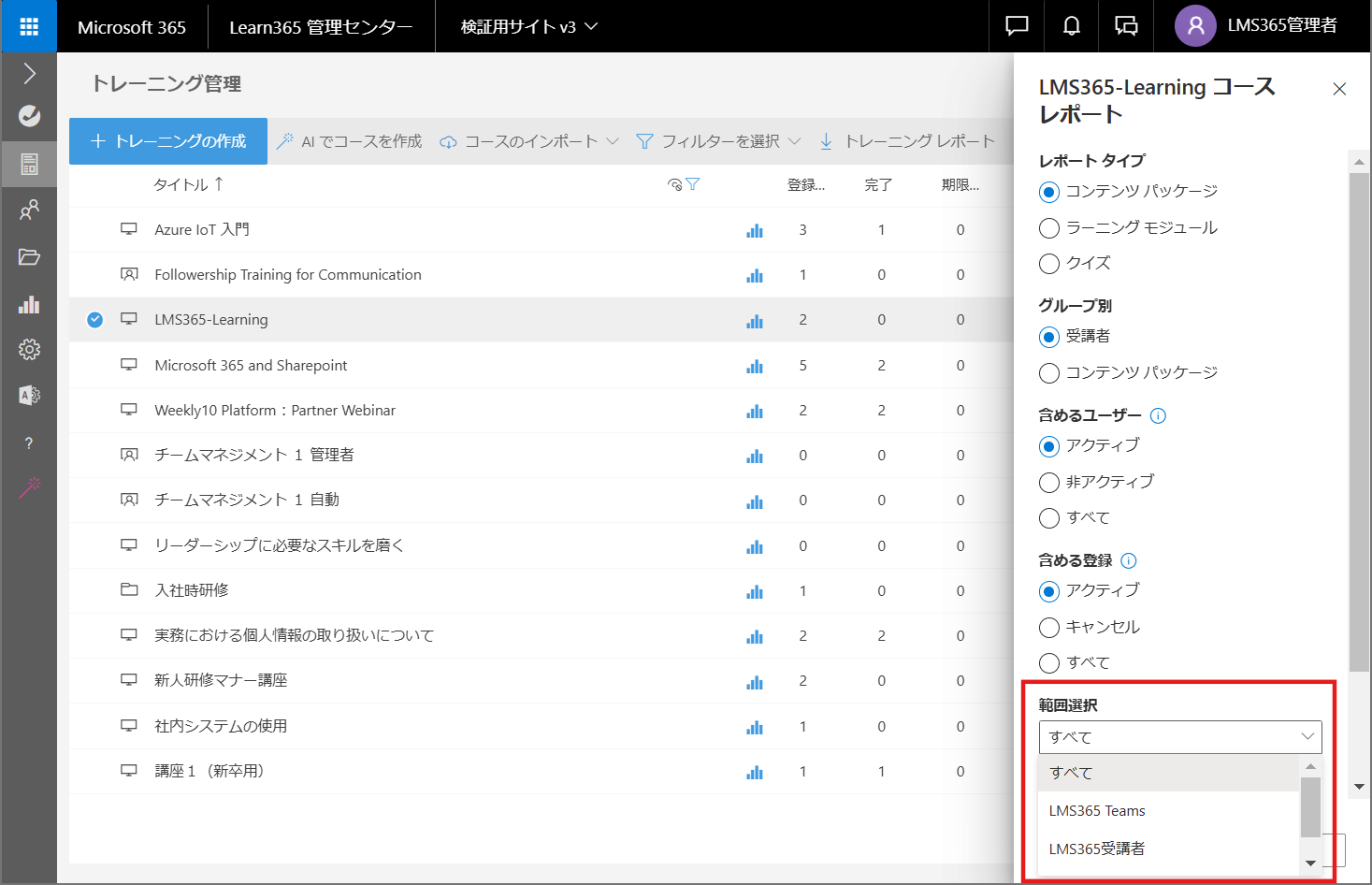The height and width of the screenshot is (885, 1372).
Task: Open the help question mark icon
Action: pyautogui.click(x=29, y=442)
